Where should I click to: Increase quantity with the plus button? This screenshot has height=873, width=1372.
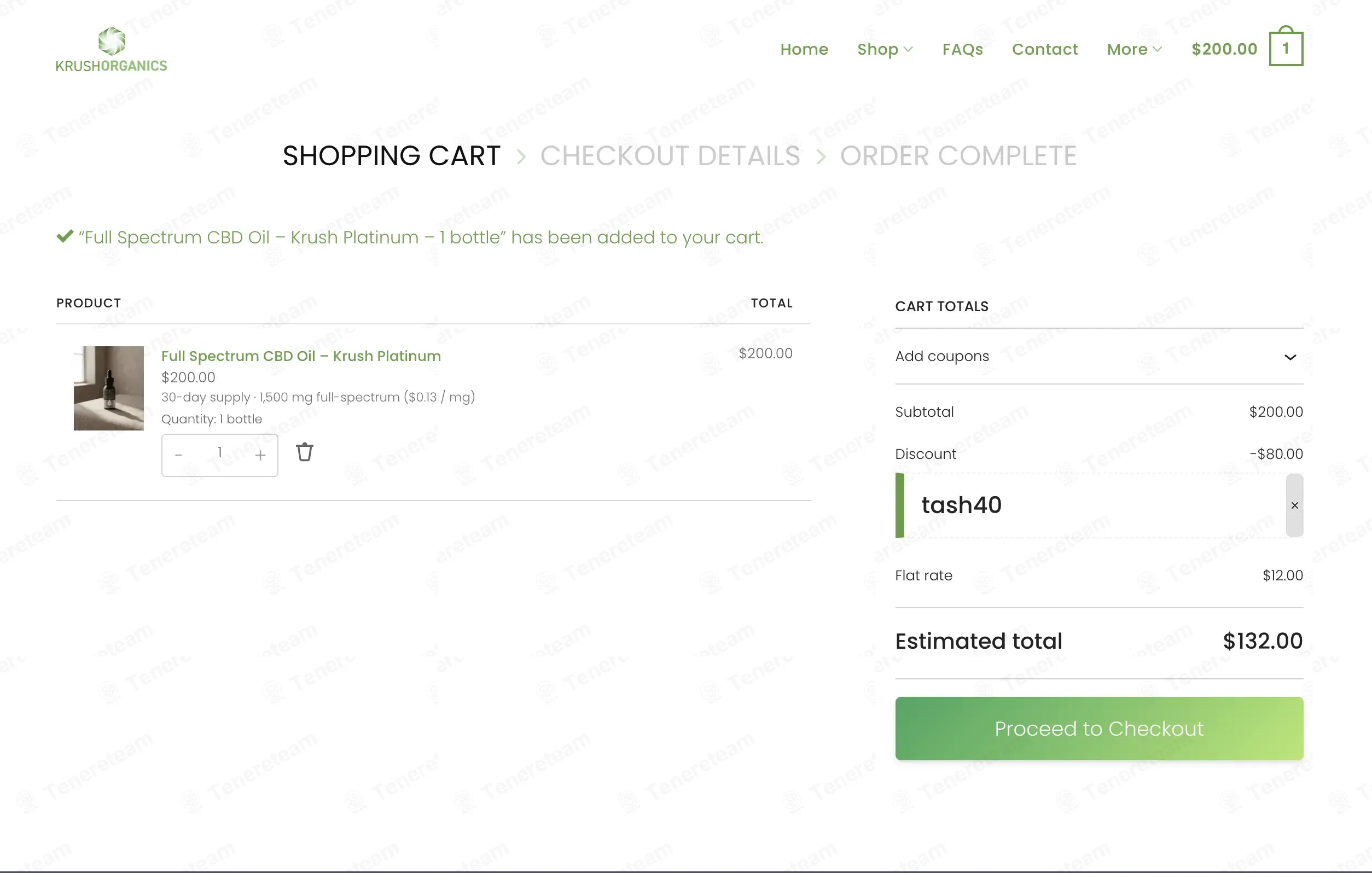click(x=260, y=455)
